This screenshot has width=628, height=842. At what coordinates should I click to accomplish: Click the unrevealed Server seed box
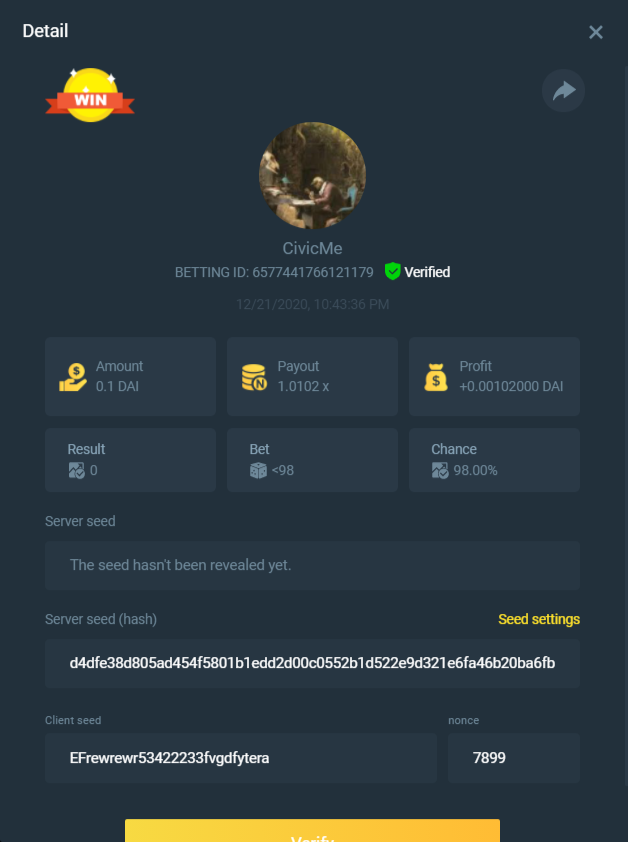(312, 565)
